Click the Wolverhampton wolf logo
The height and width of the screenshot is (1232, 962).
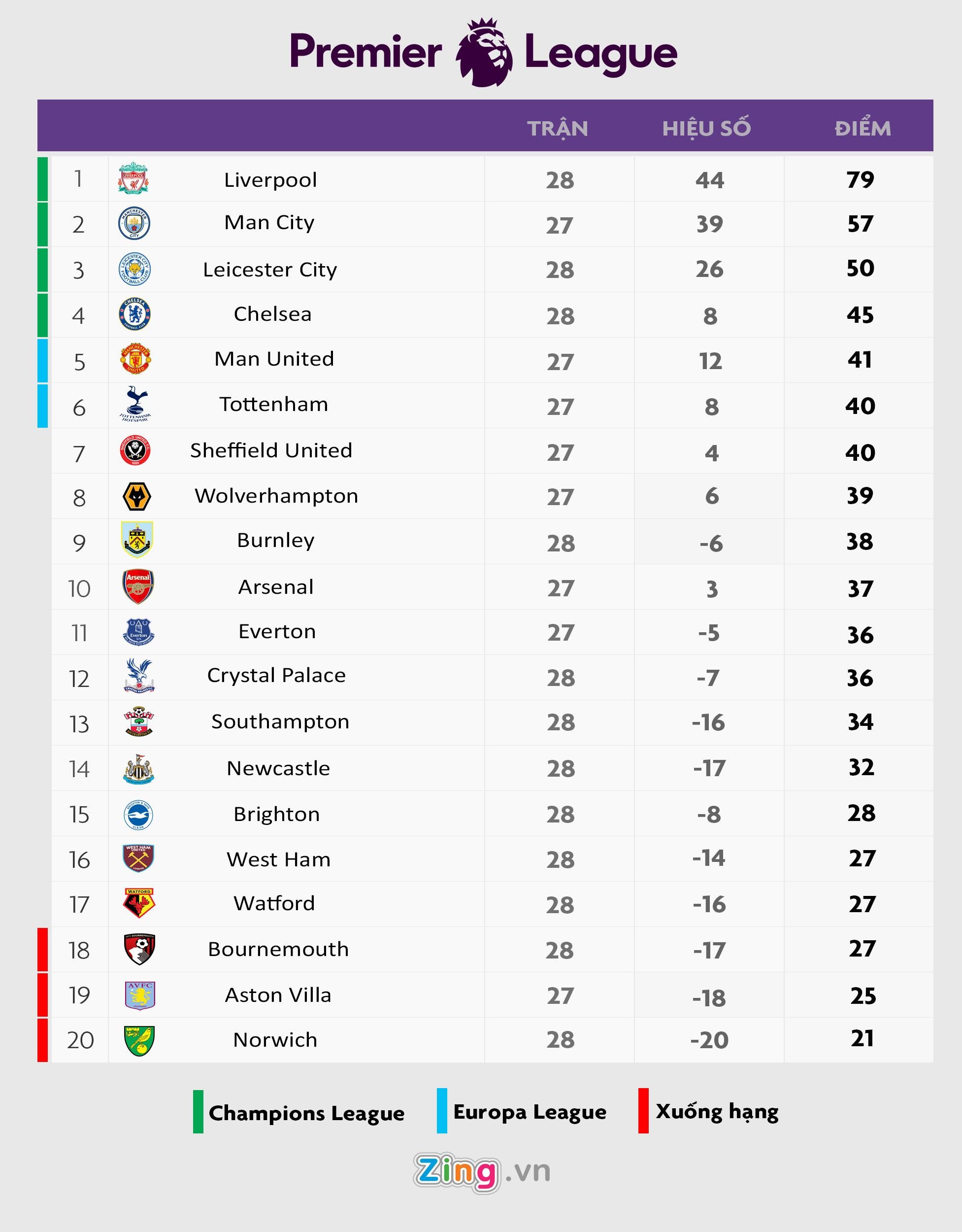pyautogui.click(x=136, y=497)
